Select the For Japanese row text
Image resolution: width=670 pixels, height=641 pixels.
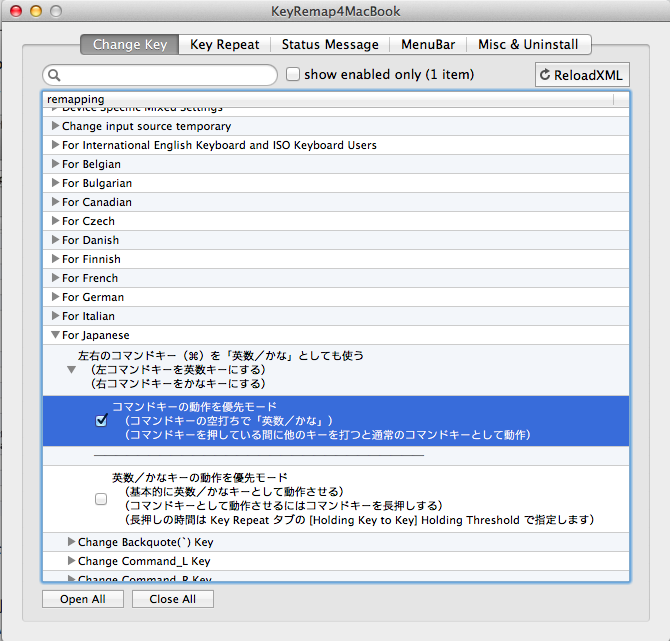(96, 335)
